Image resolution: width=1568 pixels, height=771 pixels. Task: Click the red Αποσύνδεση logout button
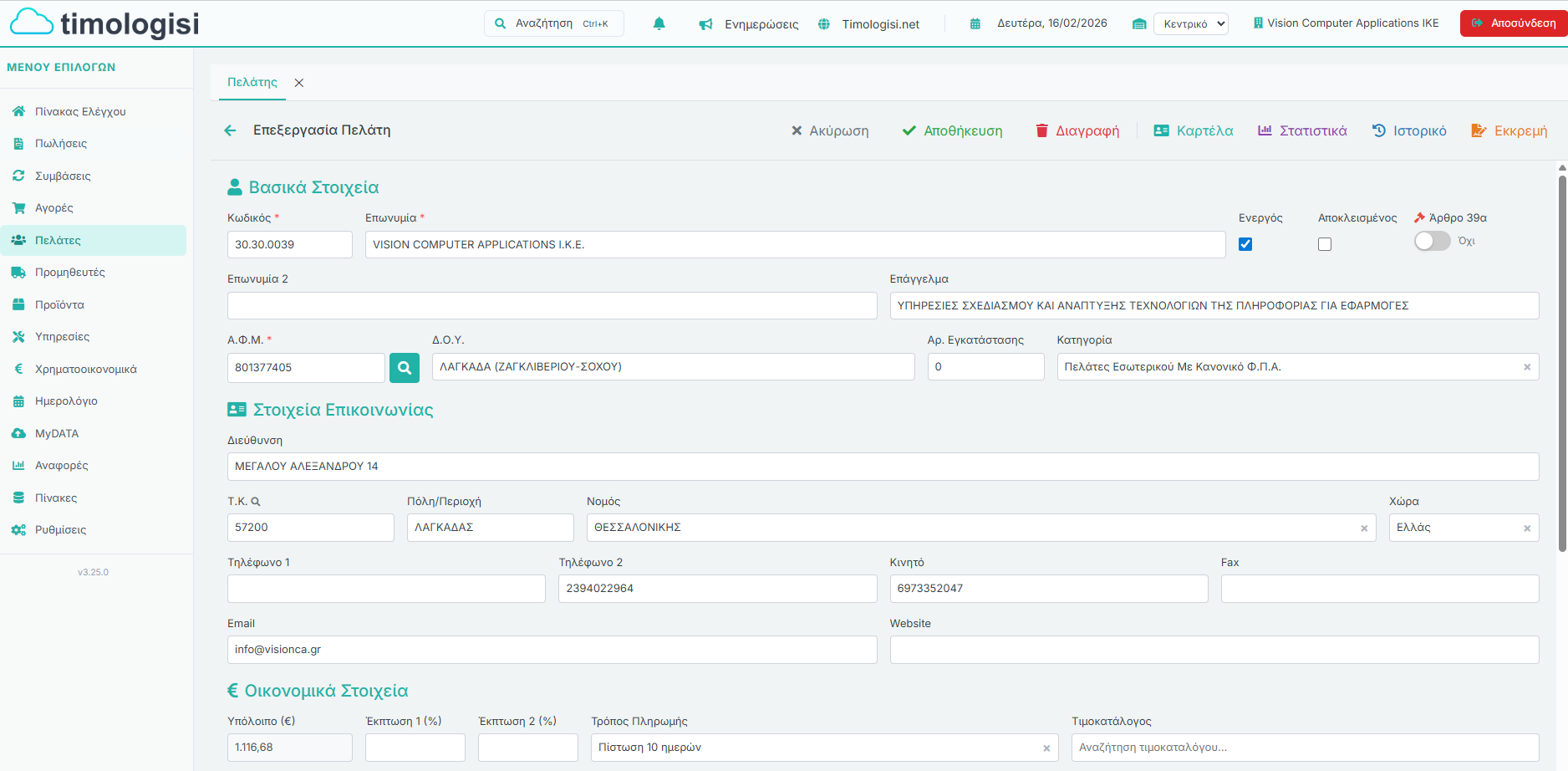click(x=1513, y=23)
